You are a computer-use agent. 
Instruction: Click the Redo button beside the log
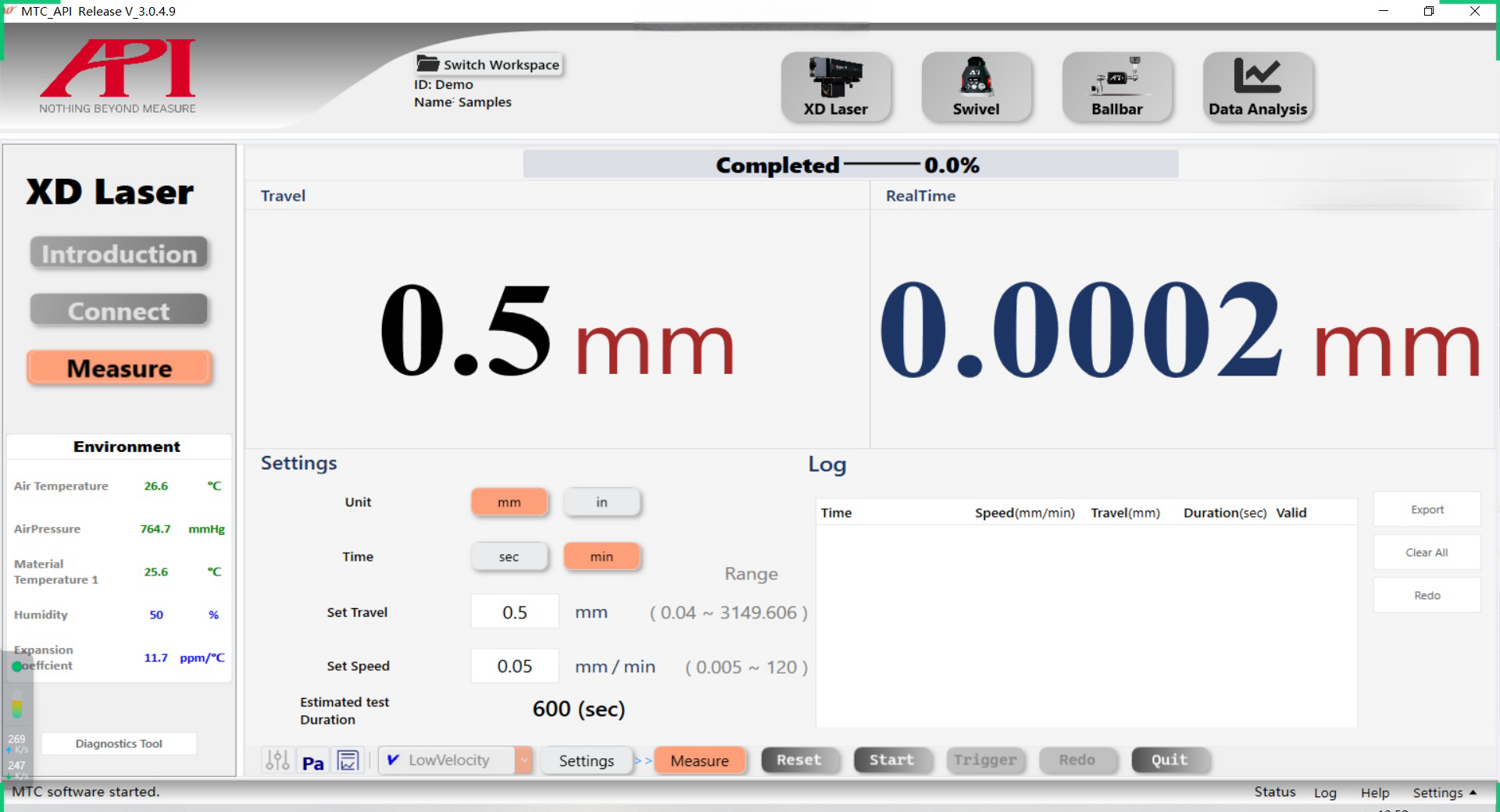click(x=1427, y=595)
